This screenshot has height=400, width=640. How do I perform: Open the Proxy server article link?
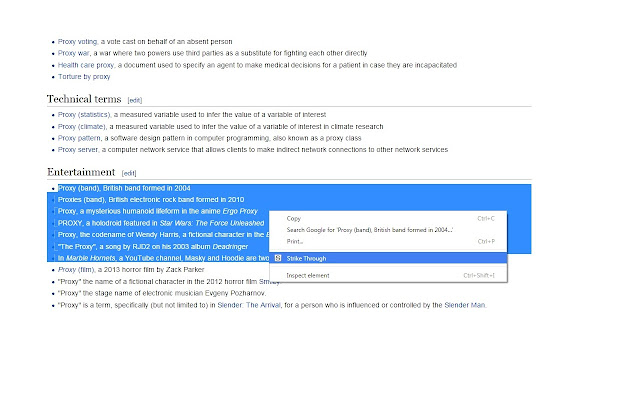pos(79,149)
